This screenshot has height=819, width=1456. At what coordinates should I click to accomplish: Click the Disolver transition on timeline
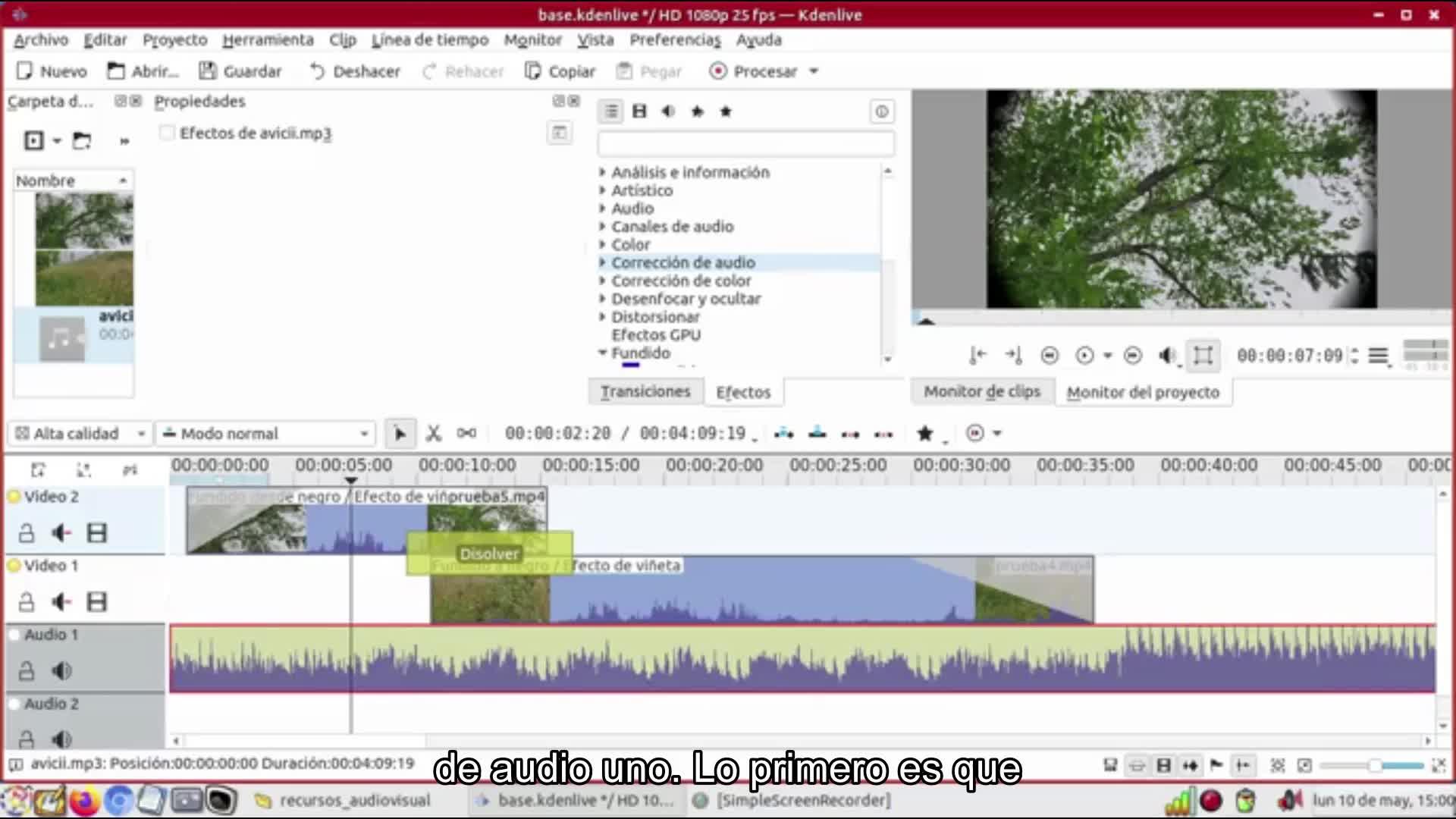tap(489, 554)
